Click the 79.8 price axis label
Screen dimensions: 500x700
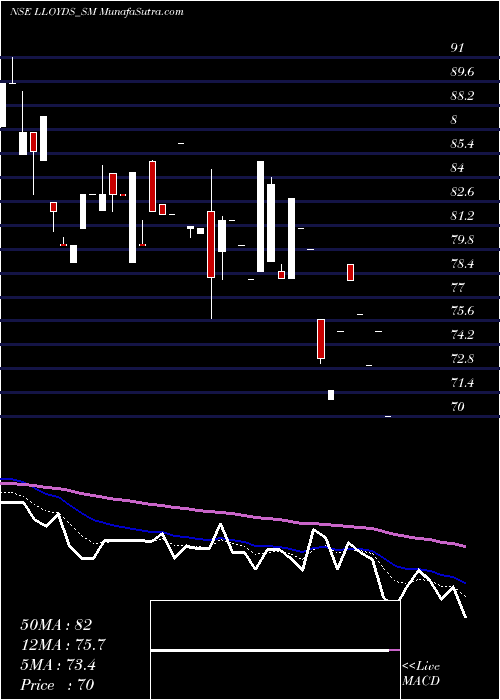click(464, 240)
